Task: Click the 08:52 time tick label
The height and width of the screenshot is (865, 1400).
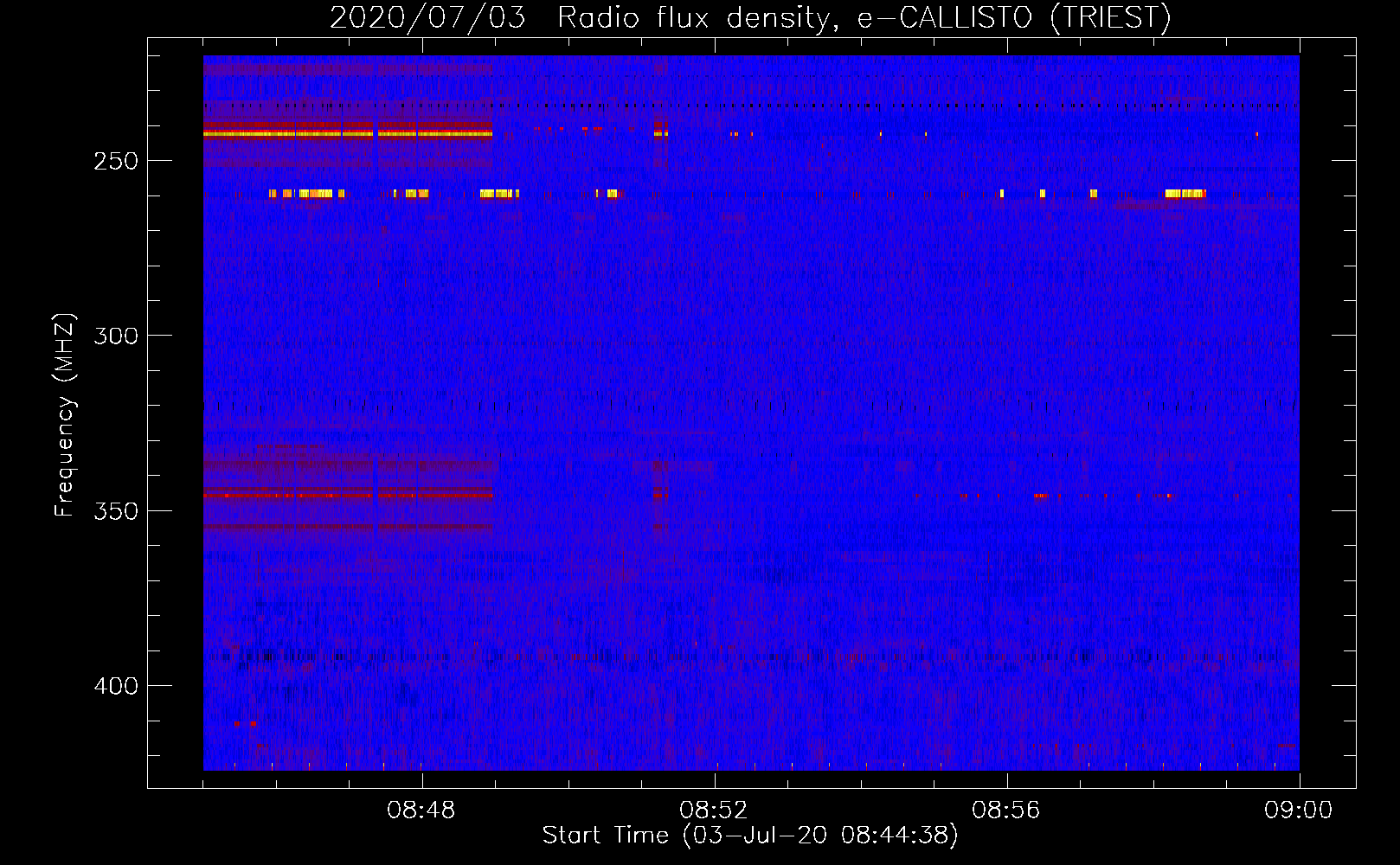Action: 714,811
